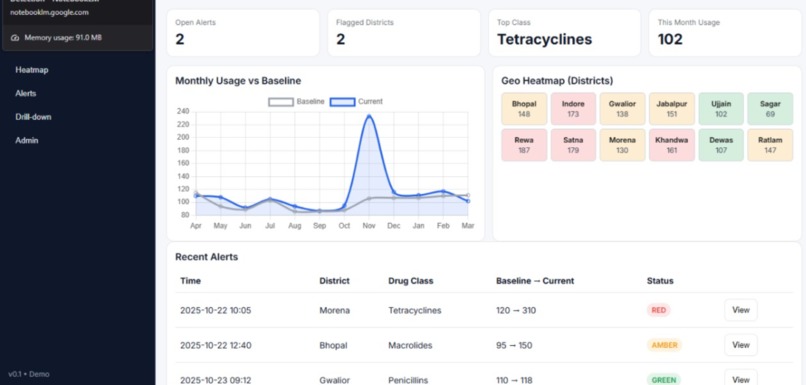Click the RED status badge

pyautogui.click(x=658, y=310)
